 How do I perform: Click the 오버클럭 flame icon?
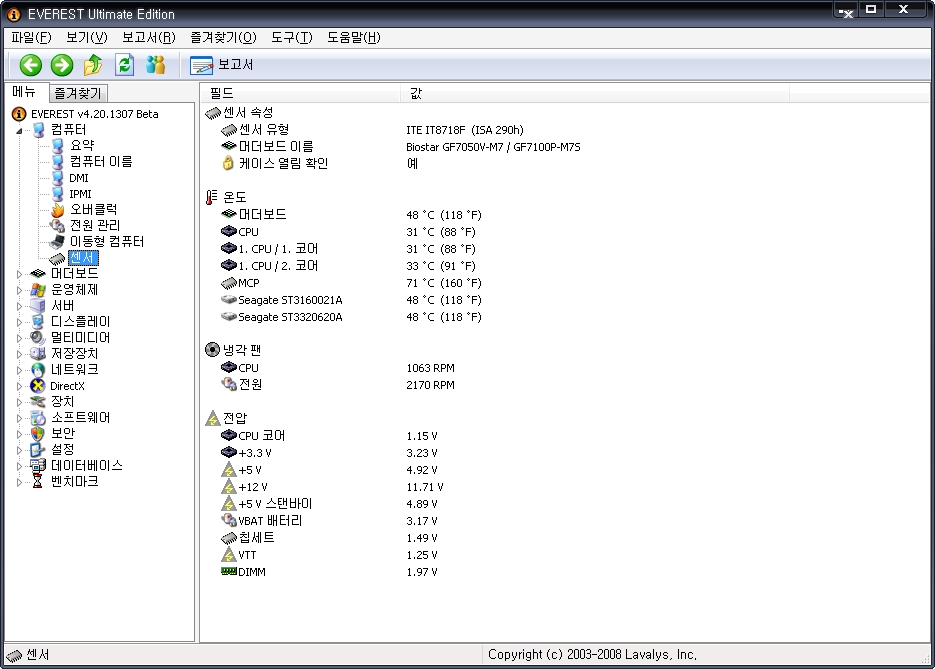coord(57,210)
